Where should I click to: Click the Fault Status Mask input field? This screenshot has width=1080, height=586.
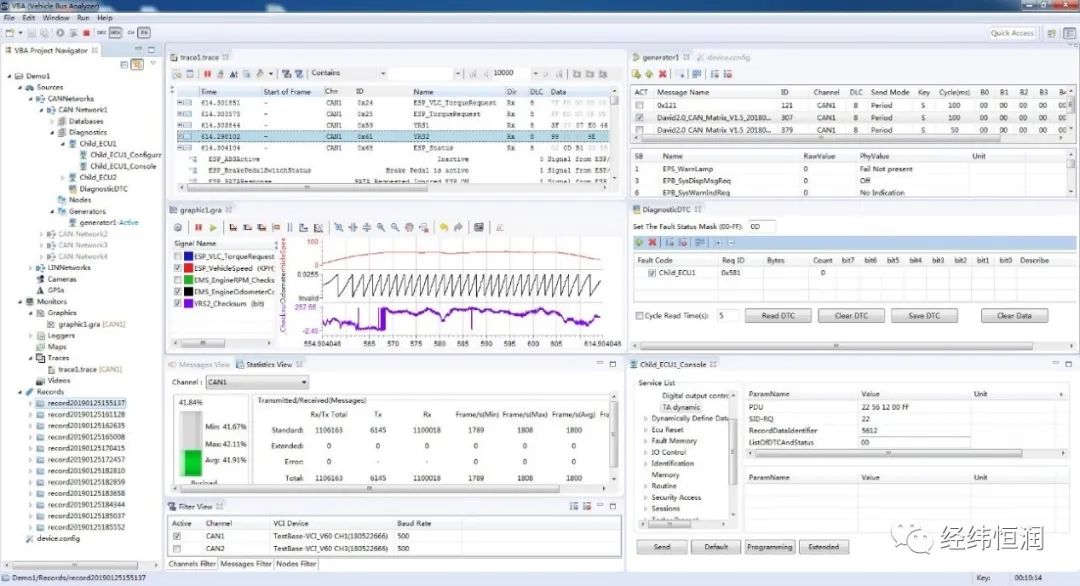pos(761,227)
